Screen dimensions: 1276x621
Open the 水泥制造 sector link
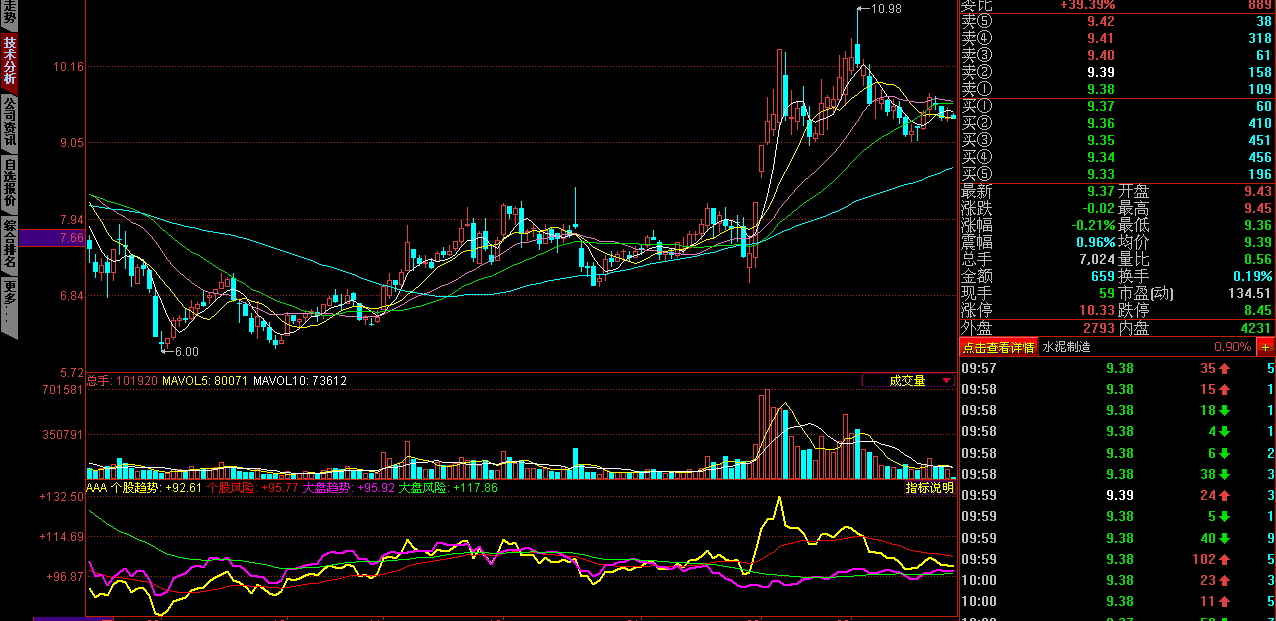tap(1065, 347)
